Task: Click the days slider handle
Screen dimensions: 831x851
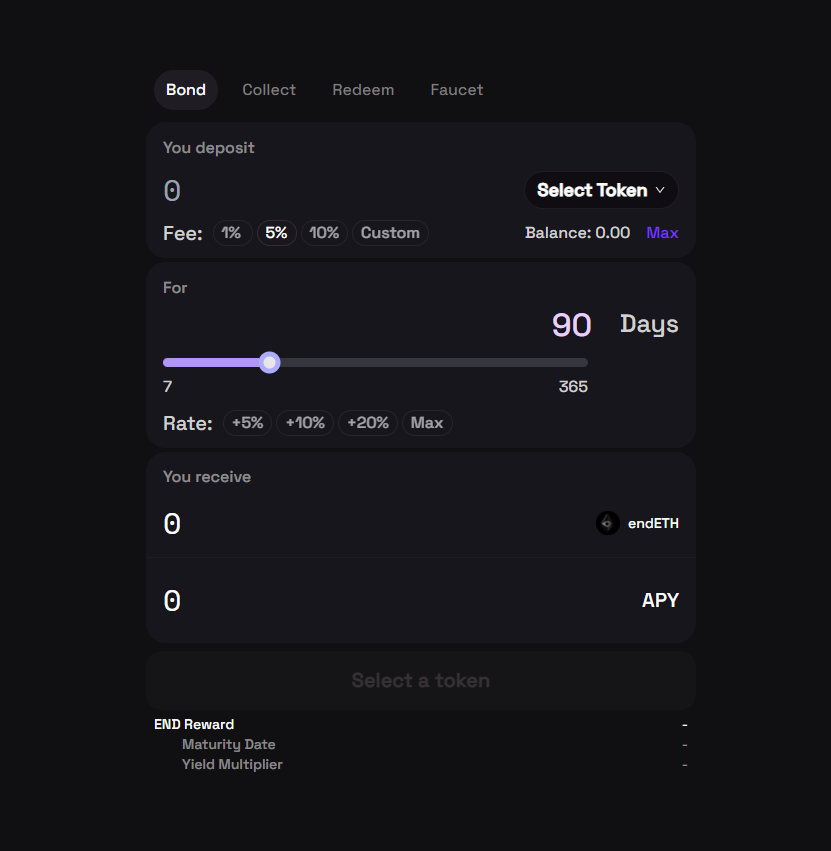Action: coord(269,362)
